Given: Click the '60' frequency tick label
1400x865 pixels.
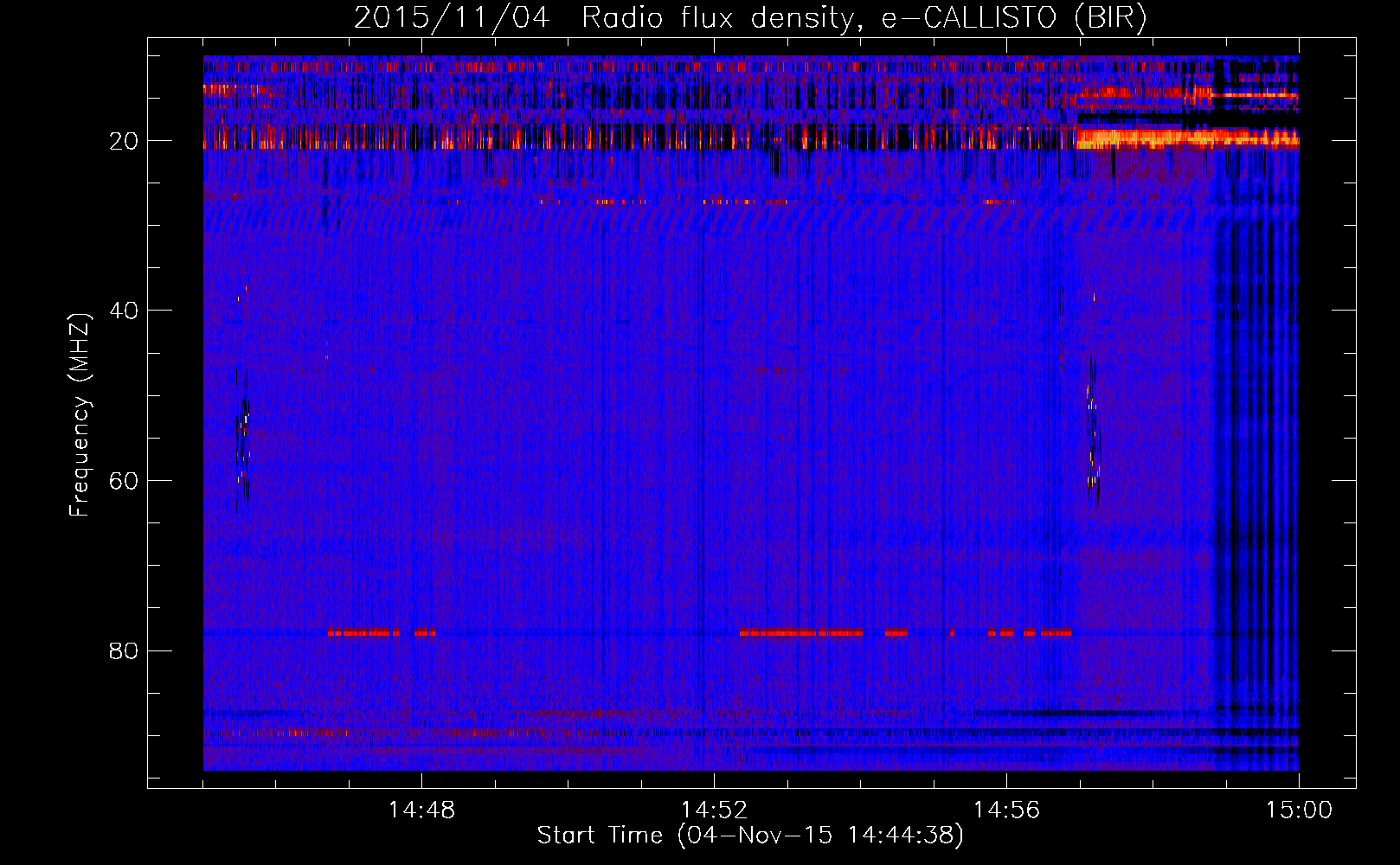Looking at the screenshot, I should pyautogui.click(x=124, y=481).
